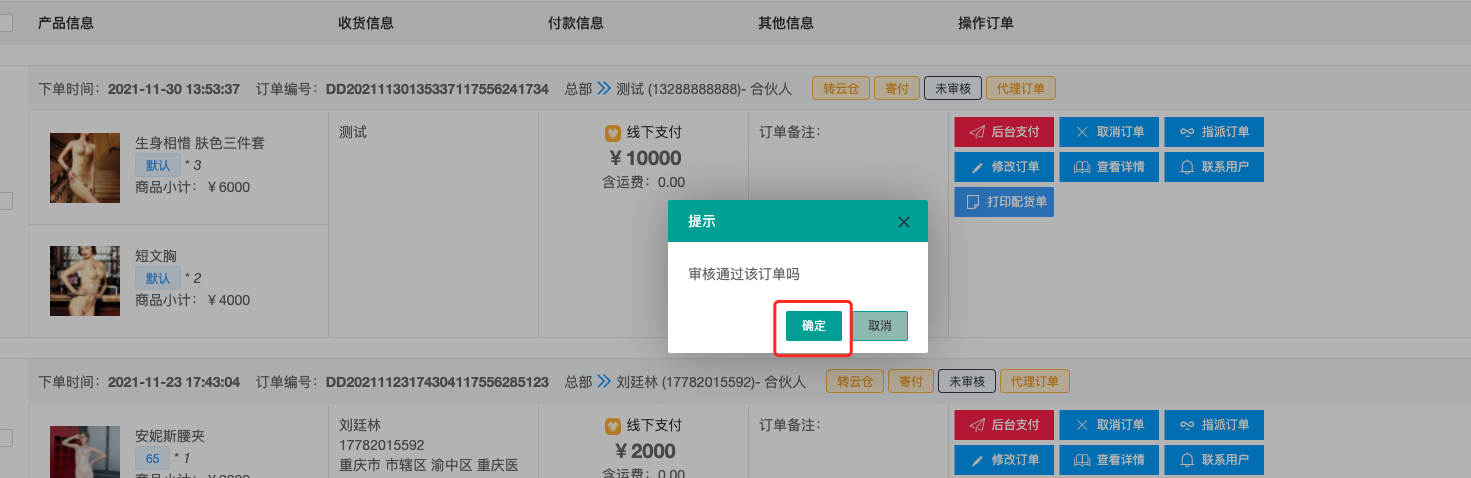Click 未审核 status tag on first order
The image size is (1471, 478).
point(952,88)
